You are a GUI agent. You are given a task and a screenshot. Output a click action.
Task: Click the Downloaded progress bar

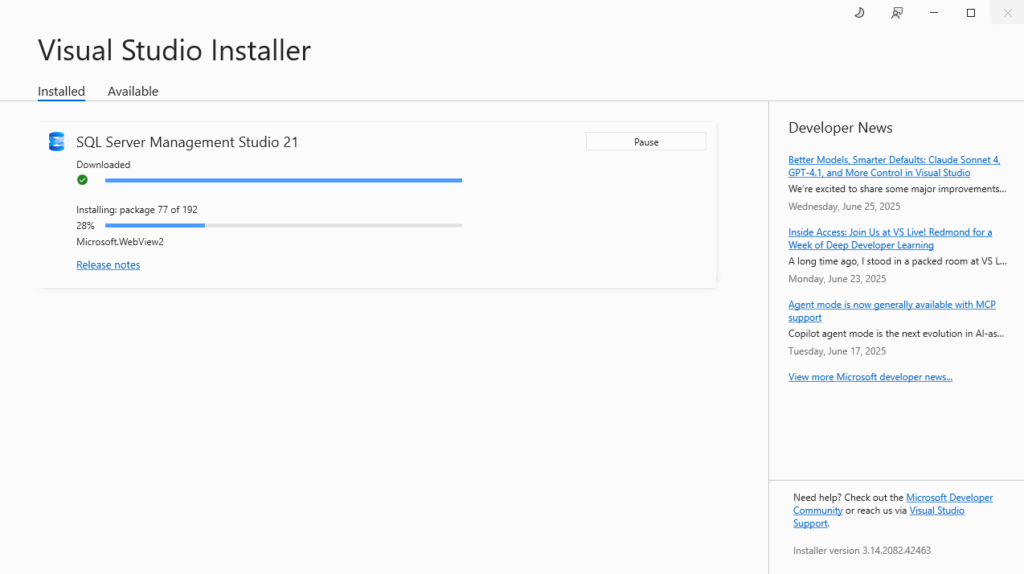click(283, 180)
